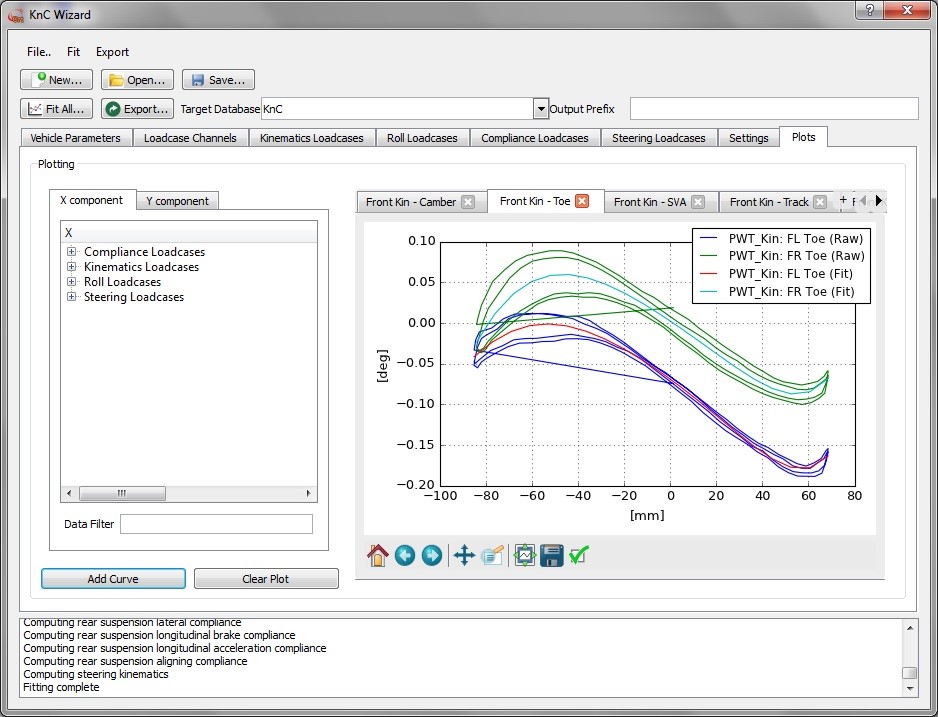The height and width of the screenshot is (717, 938).
Task: Expand the Kinematics Loadcases tree node
Action: pos(72,267)
